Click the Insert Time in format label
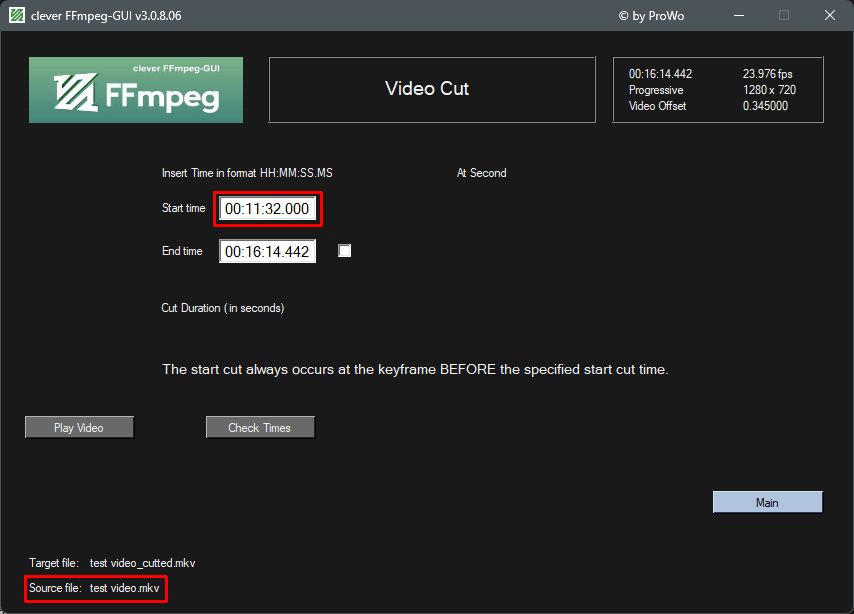Viewport: 854px width, 614px height. point(247,173)
